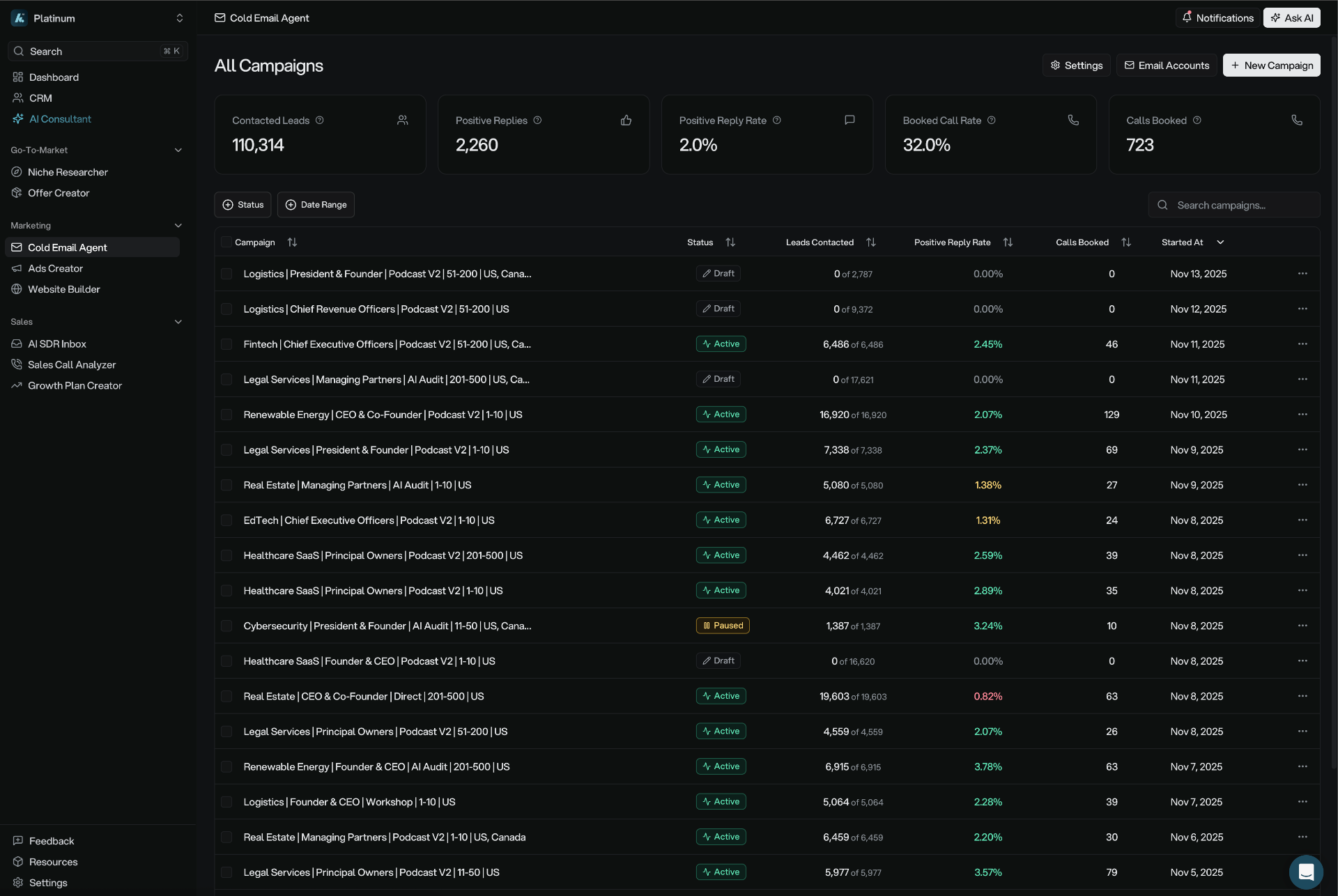Image resolution: width=1338 pixels, height=896 pixels.
Task: Switch to the Dashboard view
Action: pos(54,77)
